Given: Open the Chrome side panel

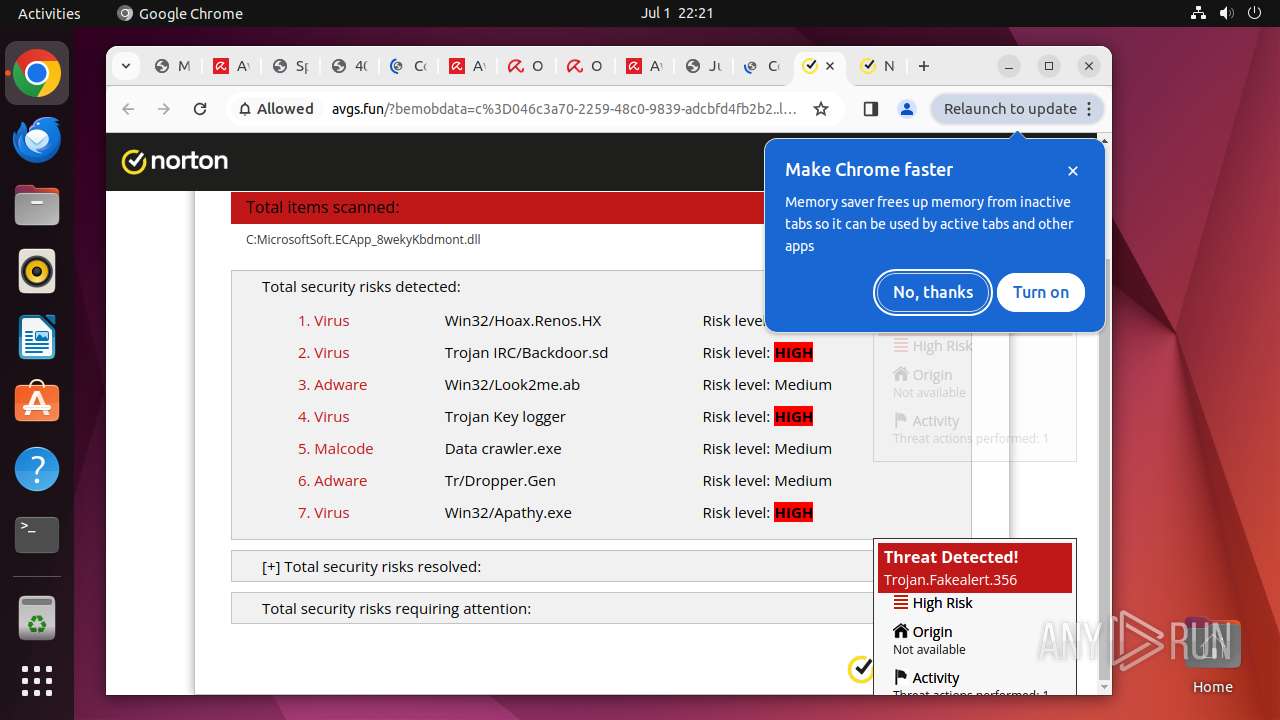Looking at the screenshot, I should tap(870, 109).
